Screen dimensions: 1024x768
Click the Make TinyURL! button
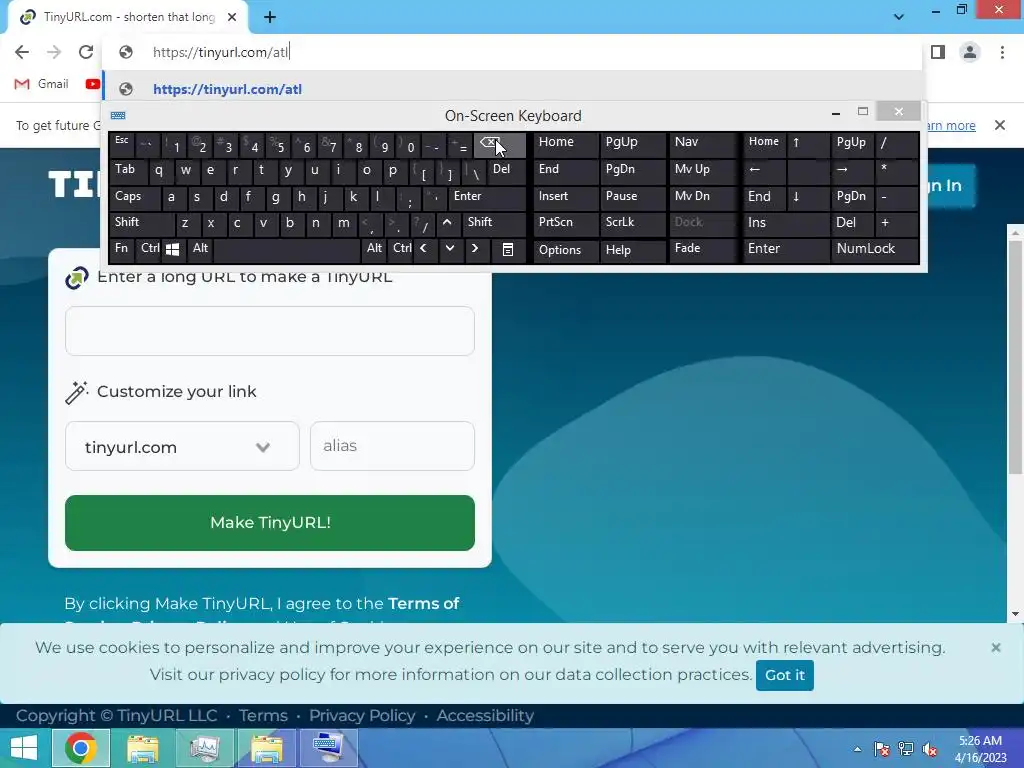coord(270,522)
